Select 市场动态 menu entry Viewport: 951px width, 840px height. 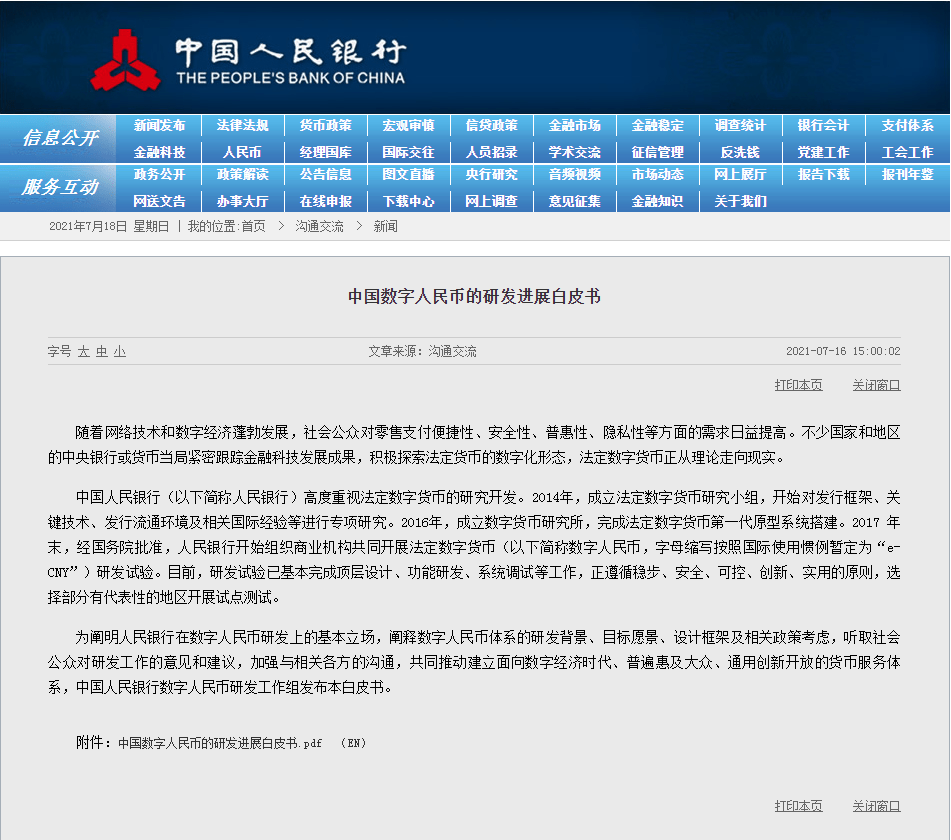[657, 175]
